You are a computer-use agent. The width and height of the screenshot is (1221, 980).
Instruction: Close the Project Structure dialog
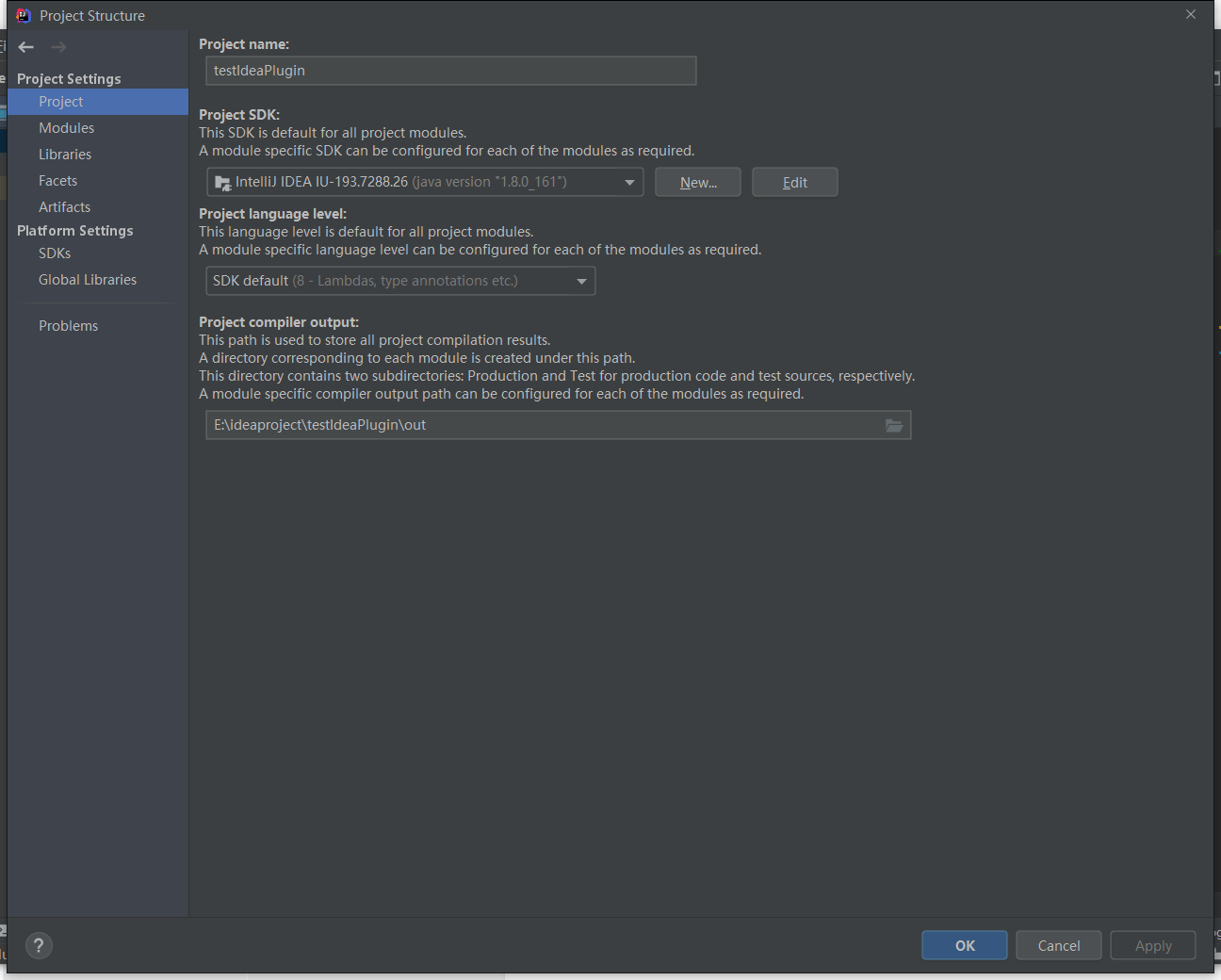[x=1191, y=14]
